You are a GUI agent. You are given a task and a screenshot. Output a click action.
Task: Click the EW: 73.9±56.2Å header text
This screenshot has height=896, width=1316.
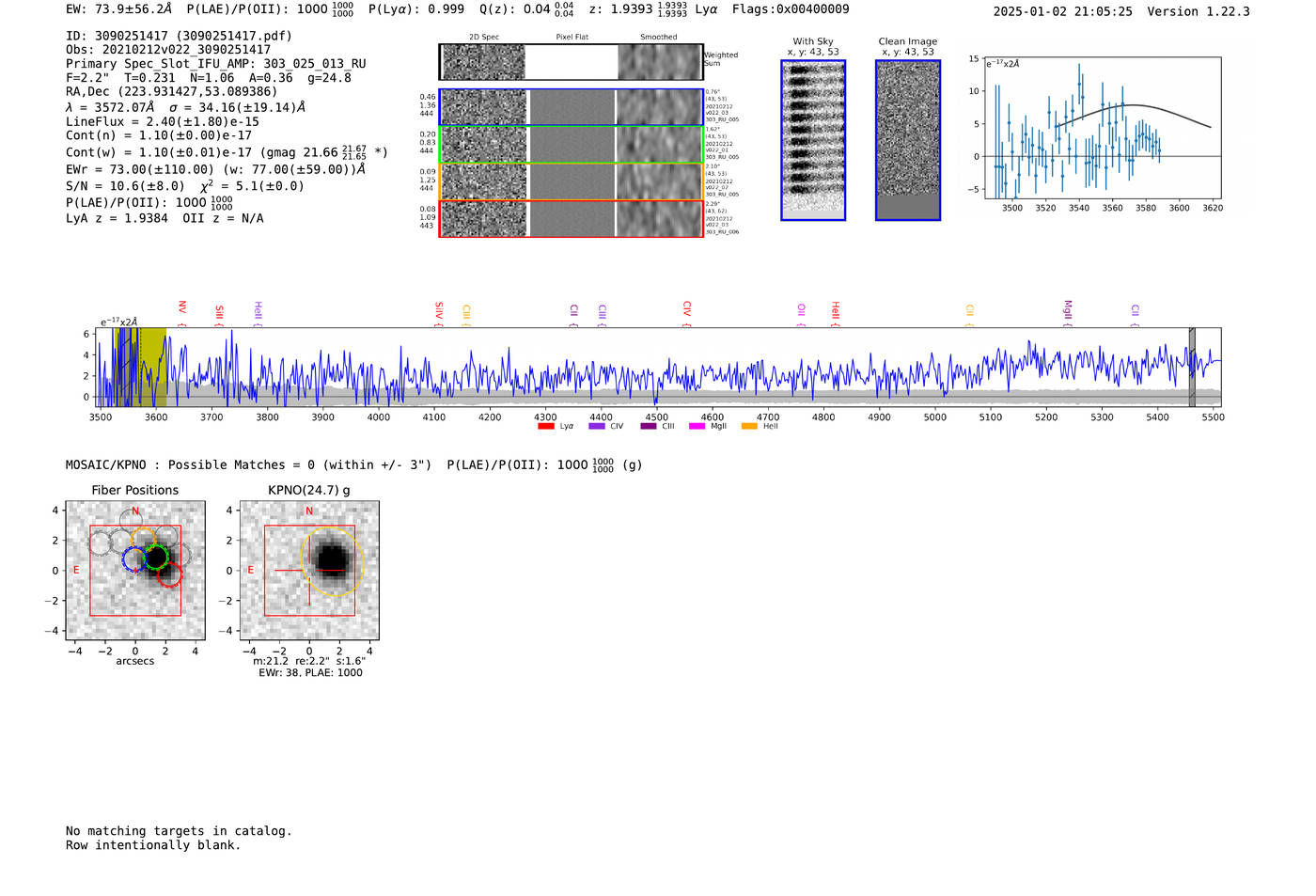coord(119,9)
